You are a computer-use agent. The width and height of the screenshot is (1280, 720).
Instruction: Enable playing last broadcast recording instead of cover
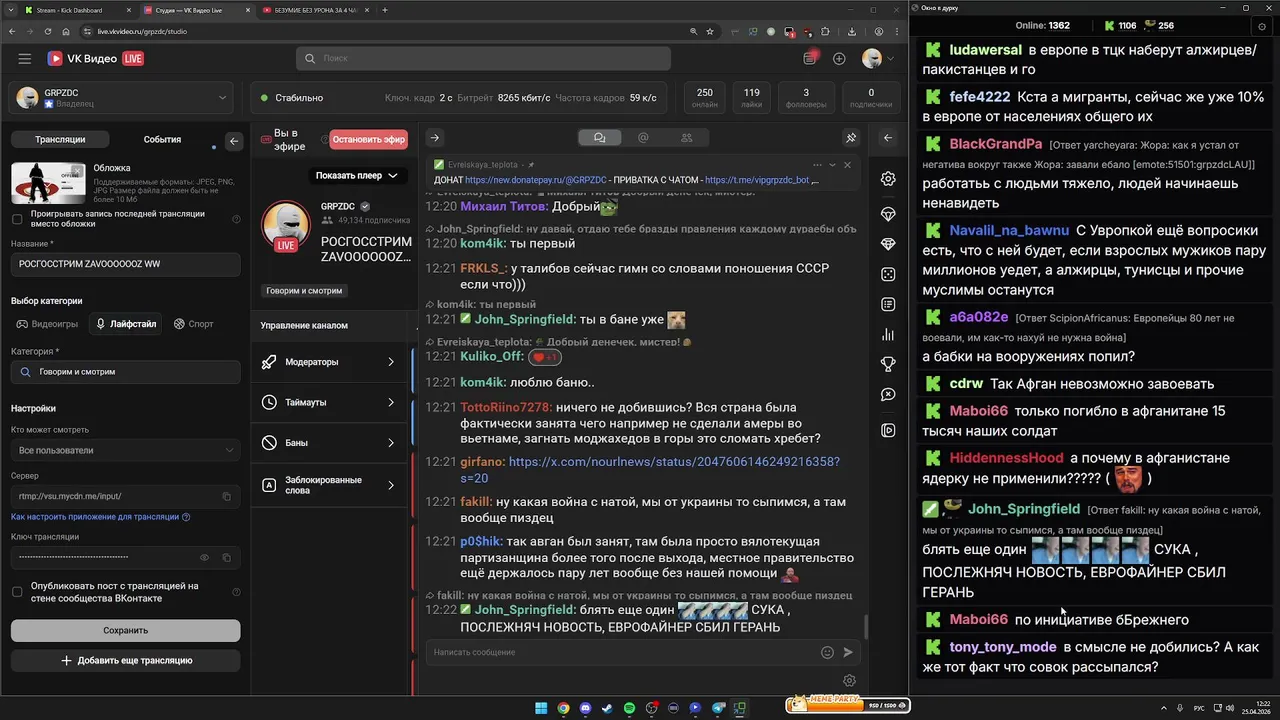coord(17,219)
